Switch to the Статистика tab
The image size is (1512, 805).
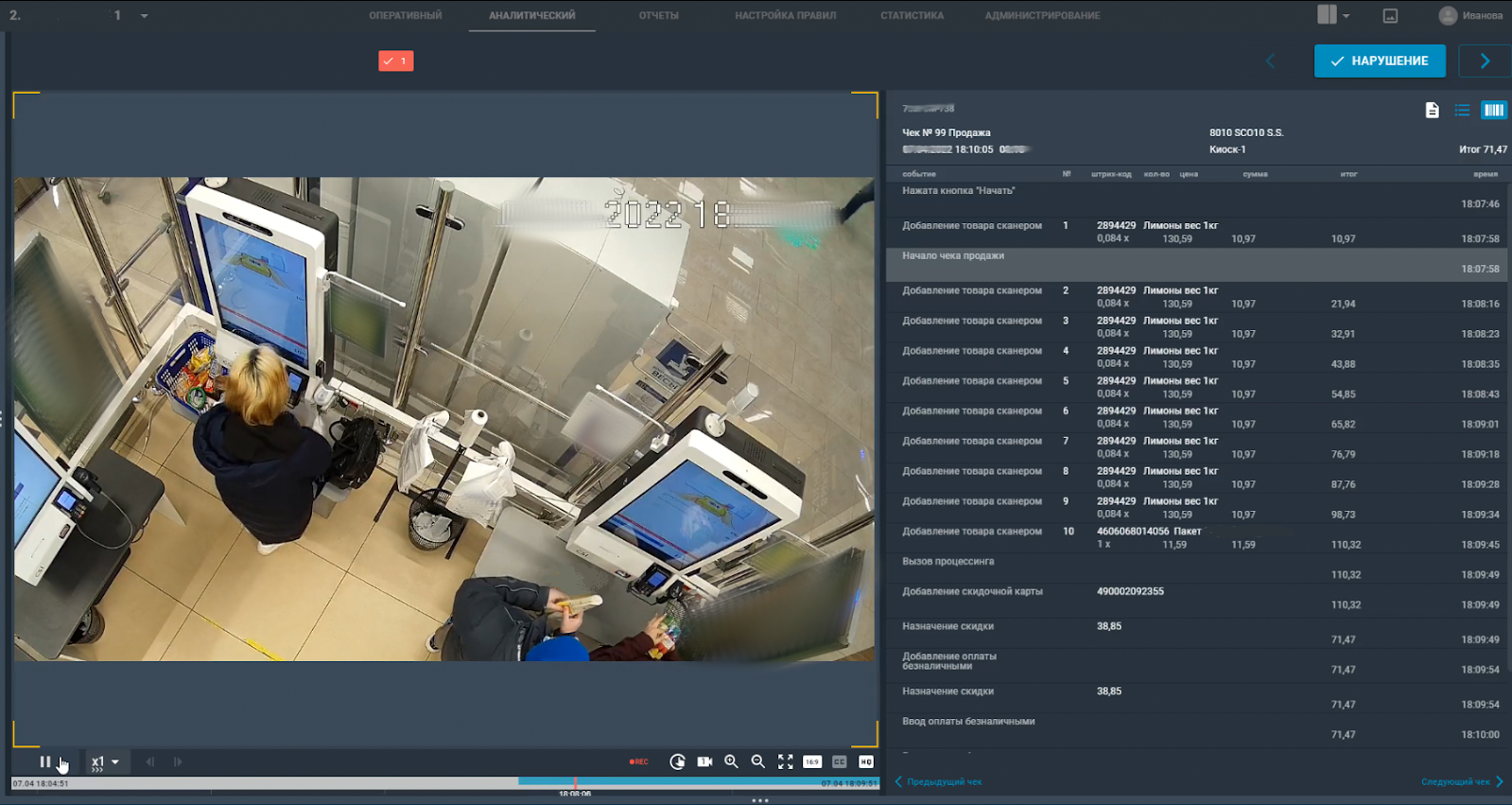tap(912, 15)
